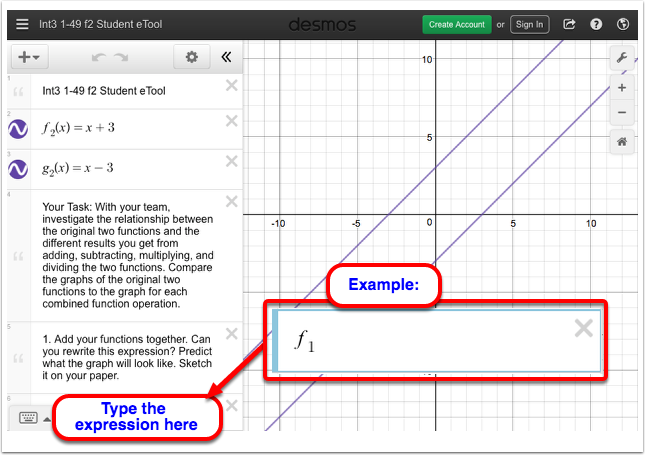
Task: Select the Int3 1-49 f2 Student eTool note text
Action: point(104,91)
